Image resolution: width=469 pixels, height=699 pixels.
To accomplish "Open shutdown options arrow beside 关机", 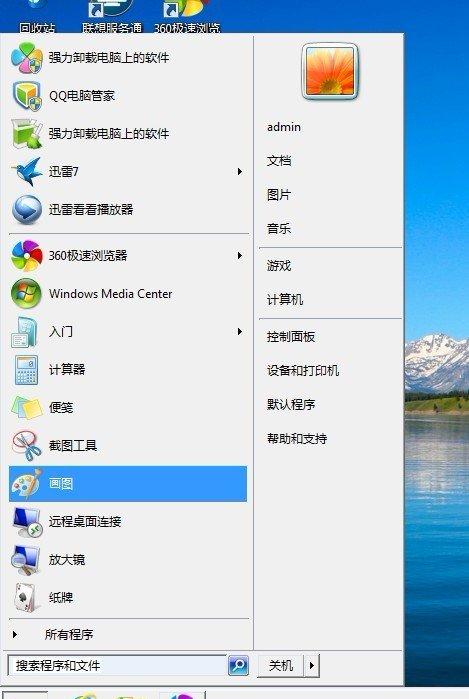I will point(312,666).
